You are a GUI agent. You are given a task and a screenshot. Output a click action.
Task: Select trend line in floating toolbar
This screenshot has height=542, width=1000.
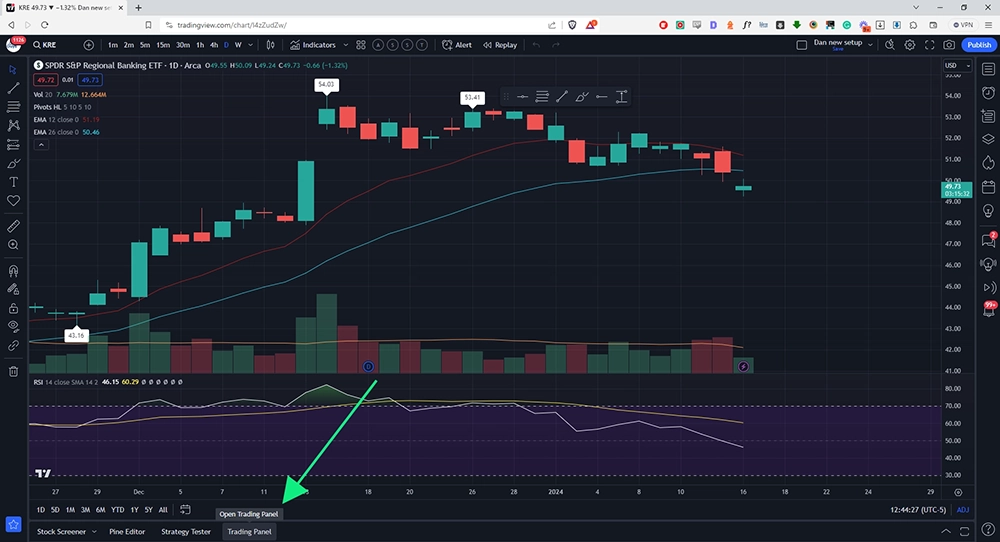tap(561, 97)
